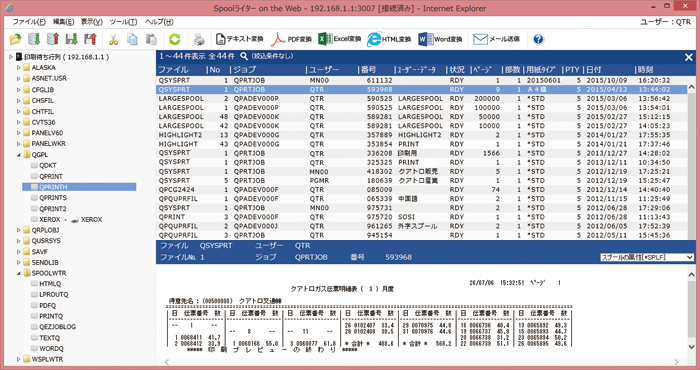
Task: Expand the 印刷待ち行列 root node
Action: (x=11, y=57)
